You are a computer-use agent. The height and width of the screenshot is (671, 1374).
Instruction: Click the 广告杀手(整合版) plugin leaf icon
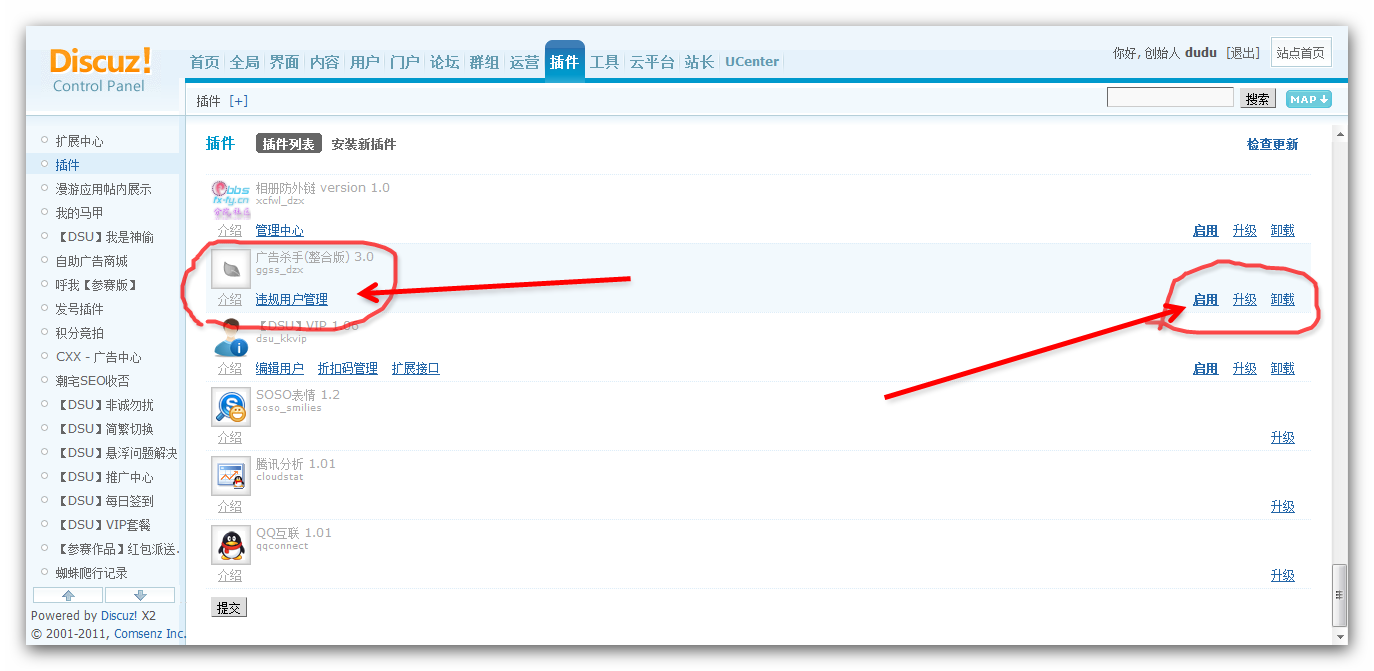coord(231,269)
